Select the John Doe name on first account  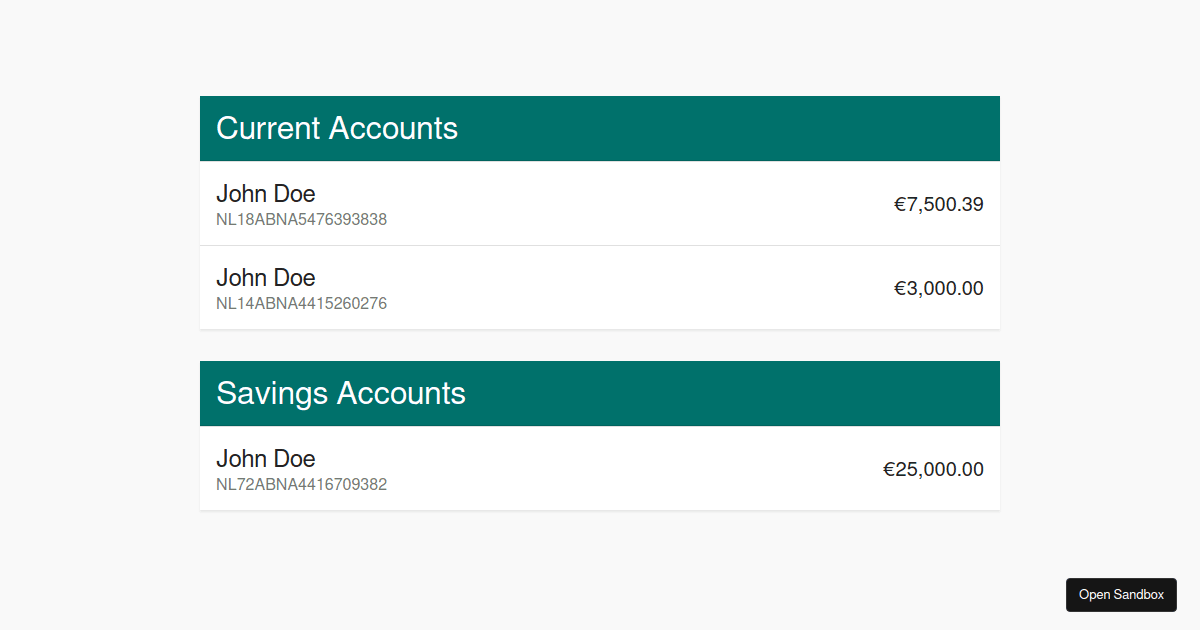(x=265, y=193)
